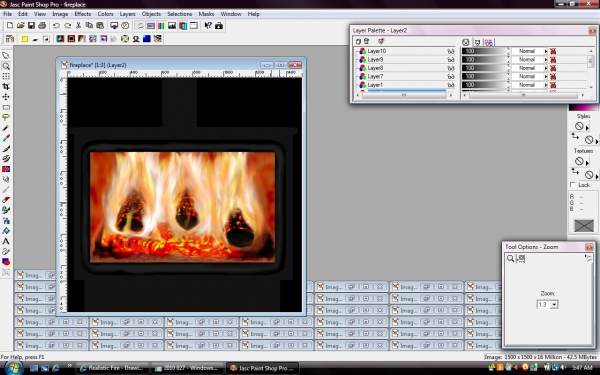The image size is (600, 375).
Task: Toggle lock transparency for Layer8
Action: tap(553, 68)
